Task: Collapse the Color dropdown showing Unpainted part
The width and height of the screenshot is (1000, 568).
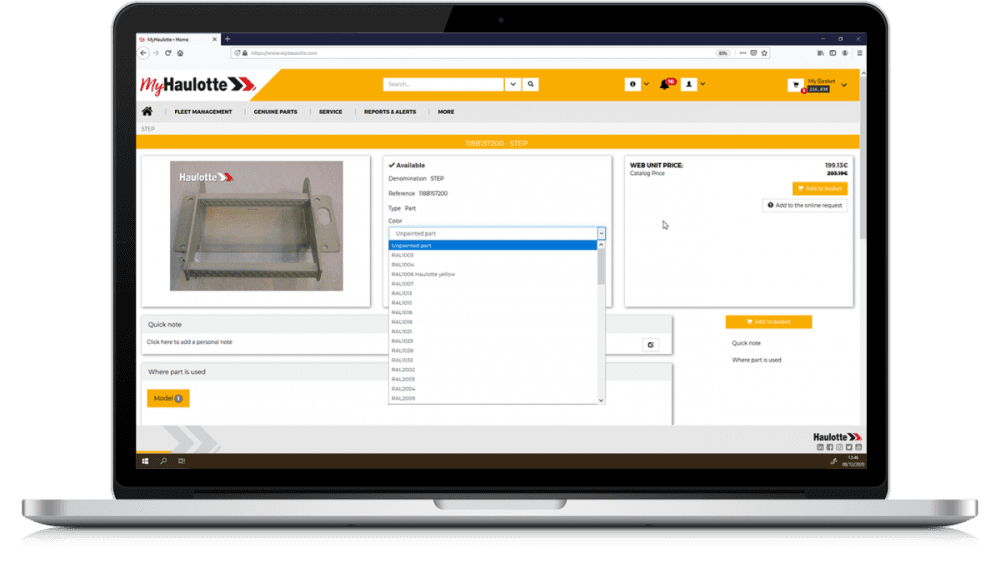Action: [601, 233]
